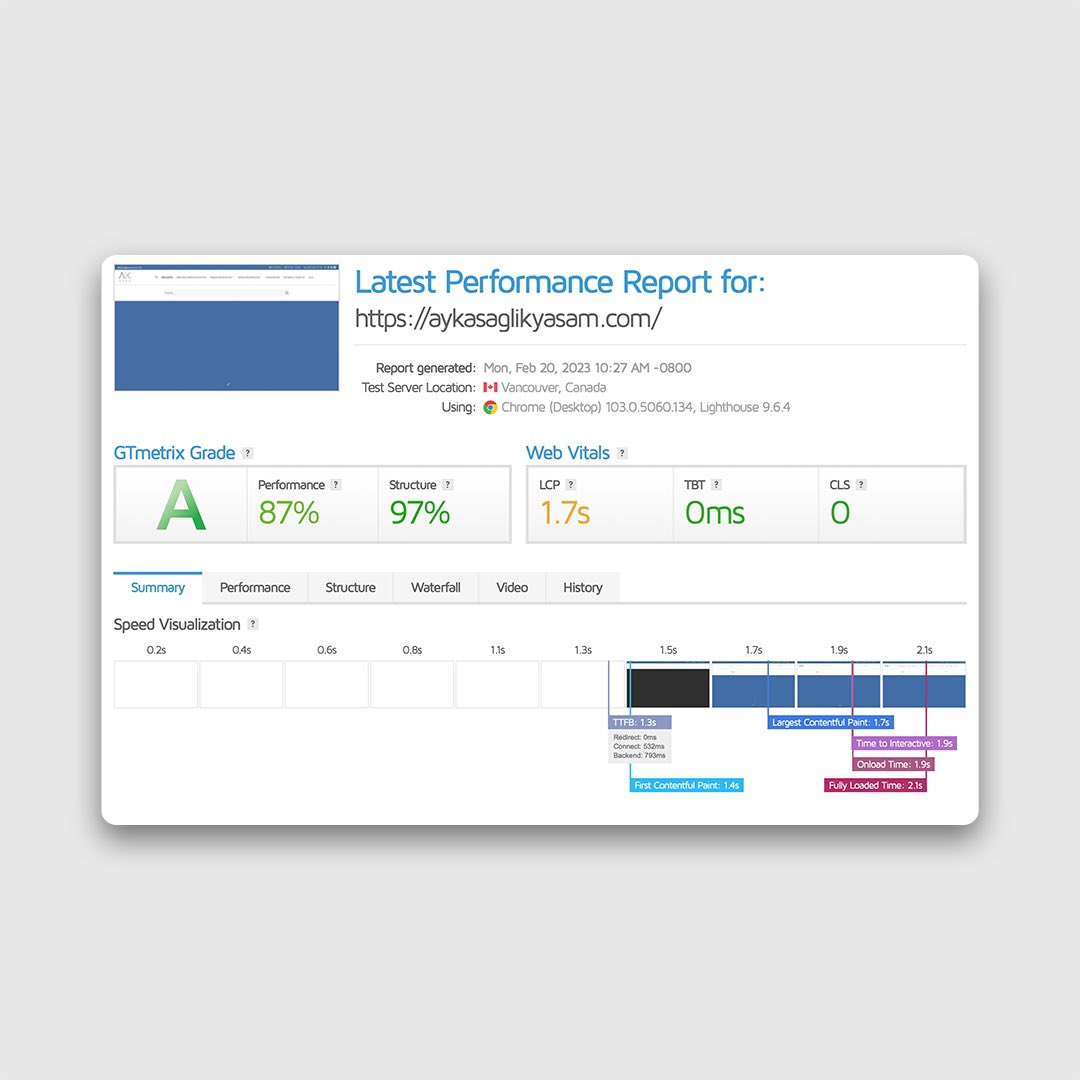This screenshot has width=1080, height=1080.
Task: Click the CLS help icon
Action: (x=860, y=484)
